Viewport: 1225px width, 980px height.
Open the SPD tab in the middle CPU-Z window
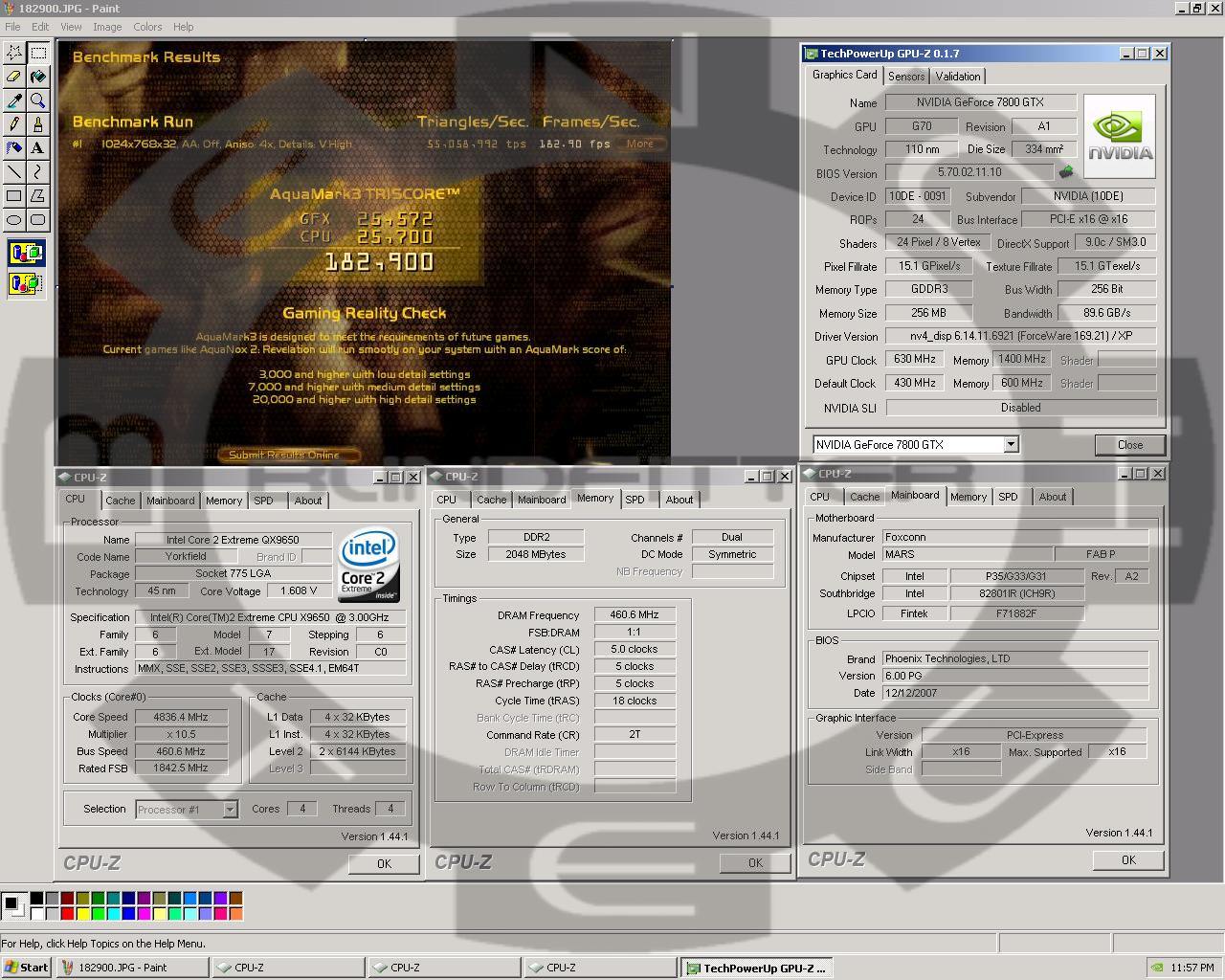tap(635, 500)
